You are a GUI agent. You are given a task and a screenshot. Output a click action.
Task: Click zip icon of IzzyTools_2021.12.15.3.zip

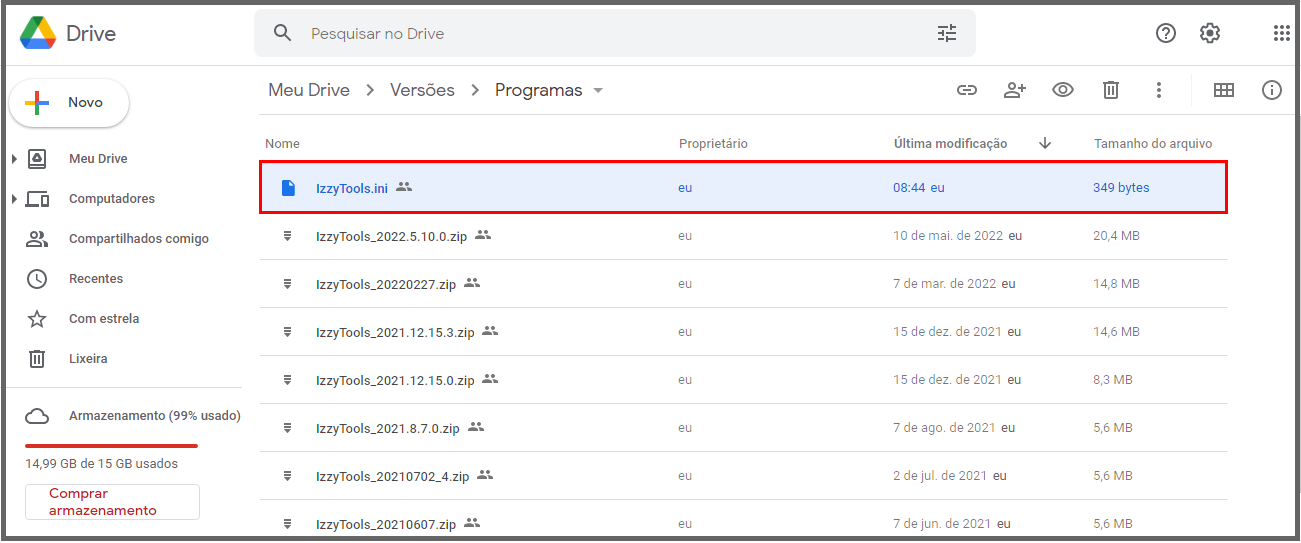click(x=288, y=332)
